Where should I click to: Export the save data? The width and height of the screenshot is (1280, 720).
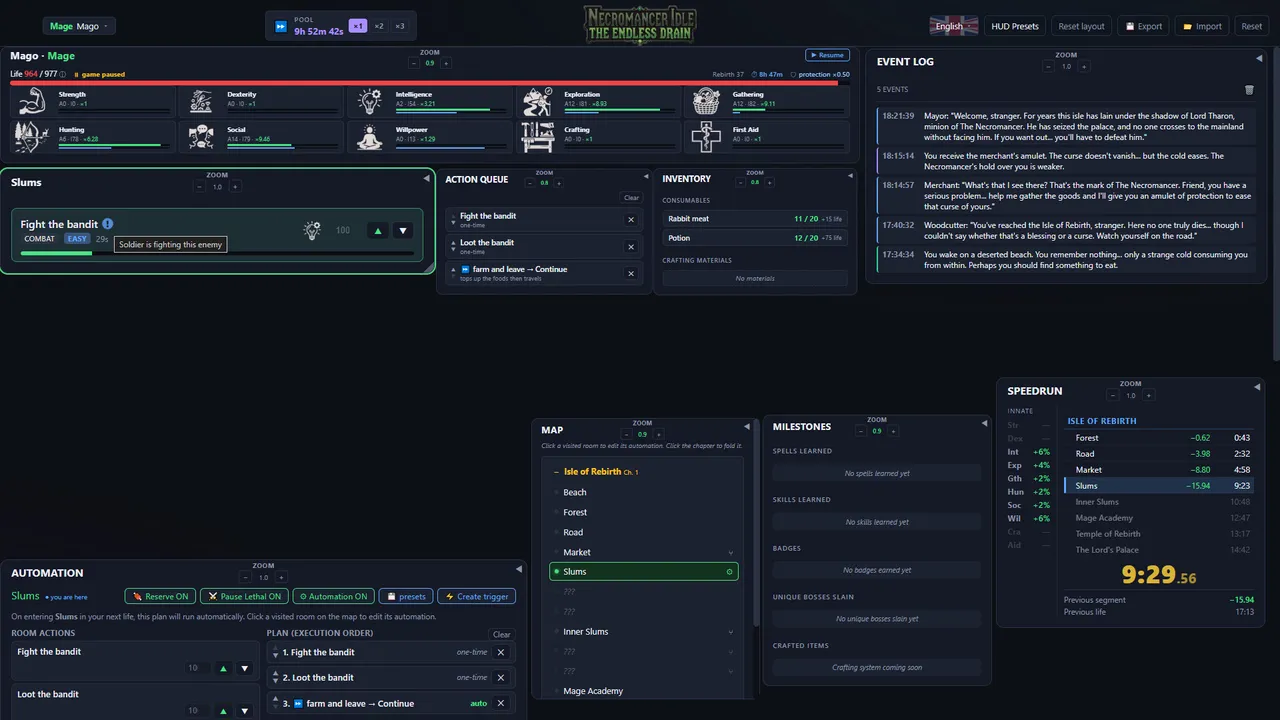pos(1143,26)
